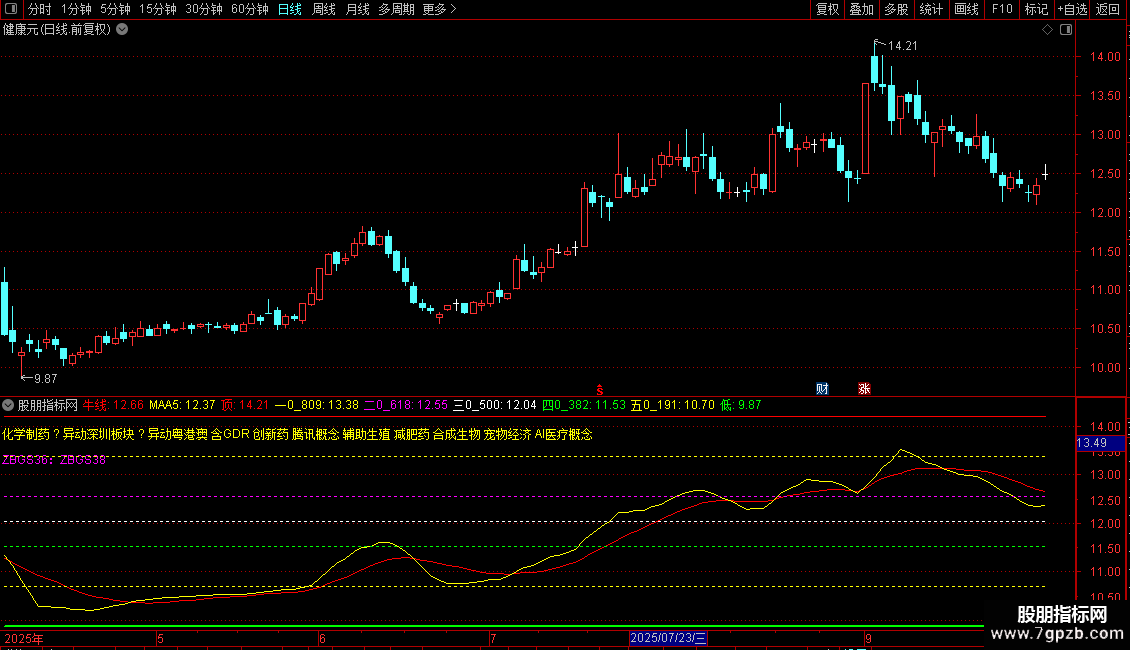Select the 分时 intraday tab

click(x=39, y=9)
